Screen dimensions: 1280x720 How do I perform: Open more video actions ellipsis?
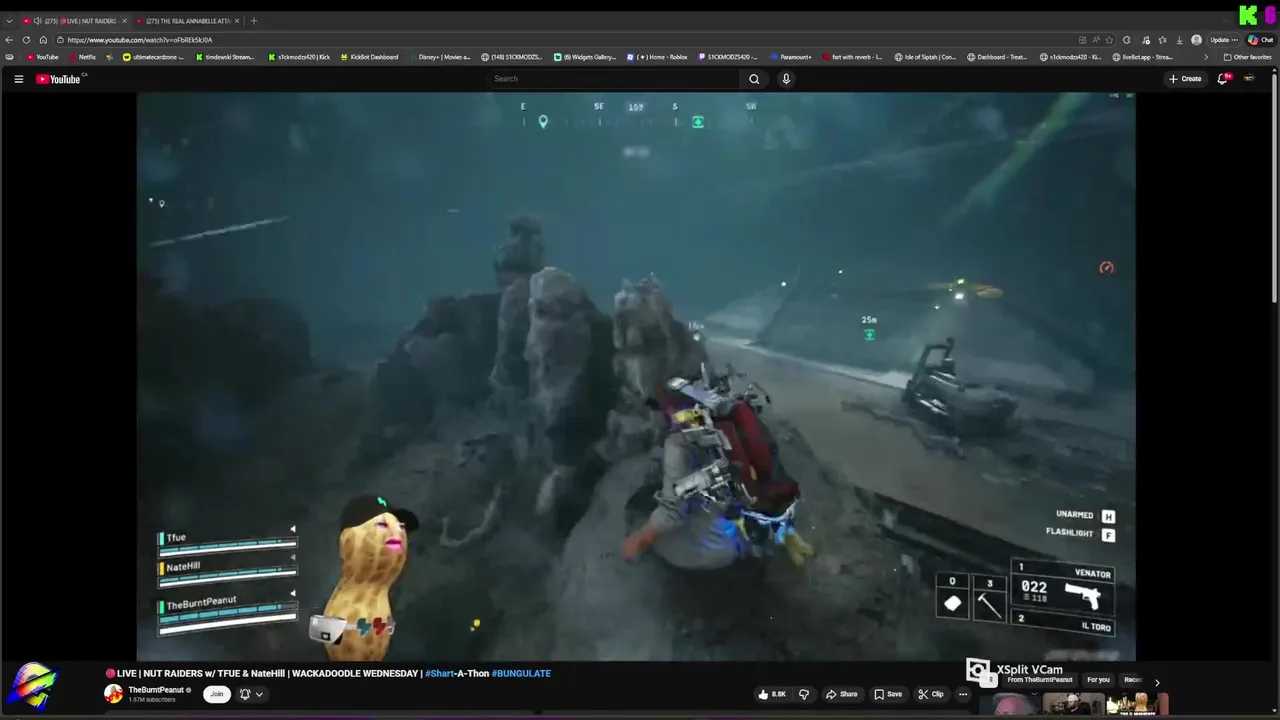click(963, 694)
